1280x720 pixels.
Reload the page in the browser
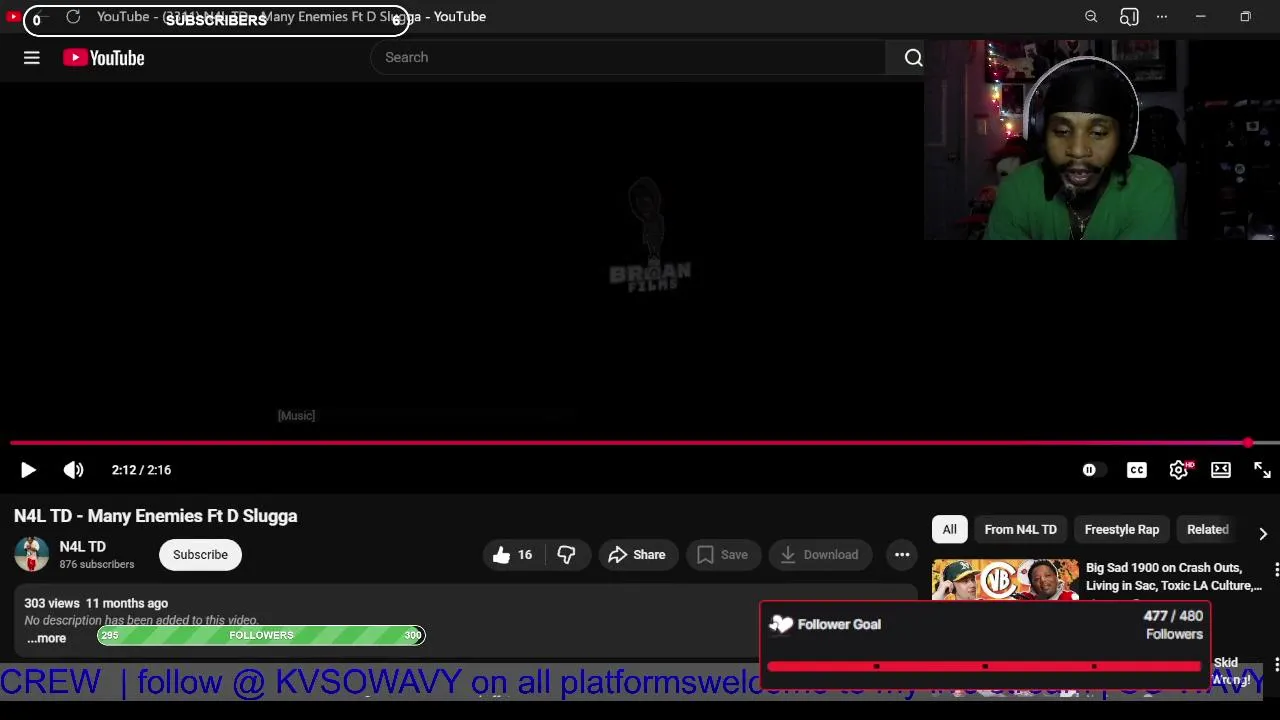[73, 17]
